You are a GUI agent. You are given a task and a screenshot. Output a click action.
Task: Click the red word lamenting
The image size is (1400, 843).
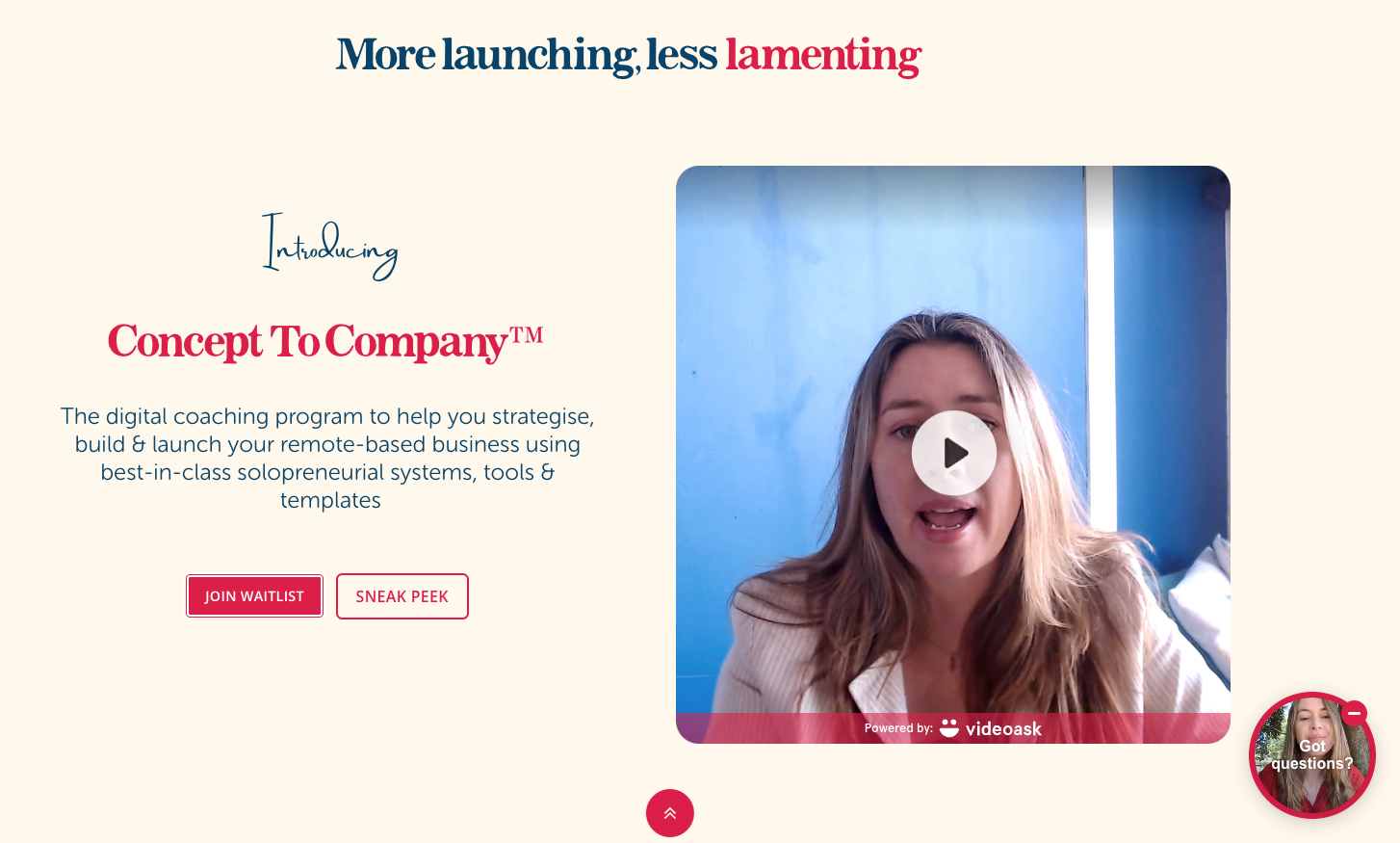click(823, 55)
